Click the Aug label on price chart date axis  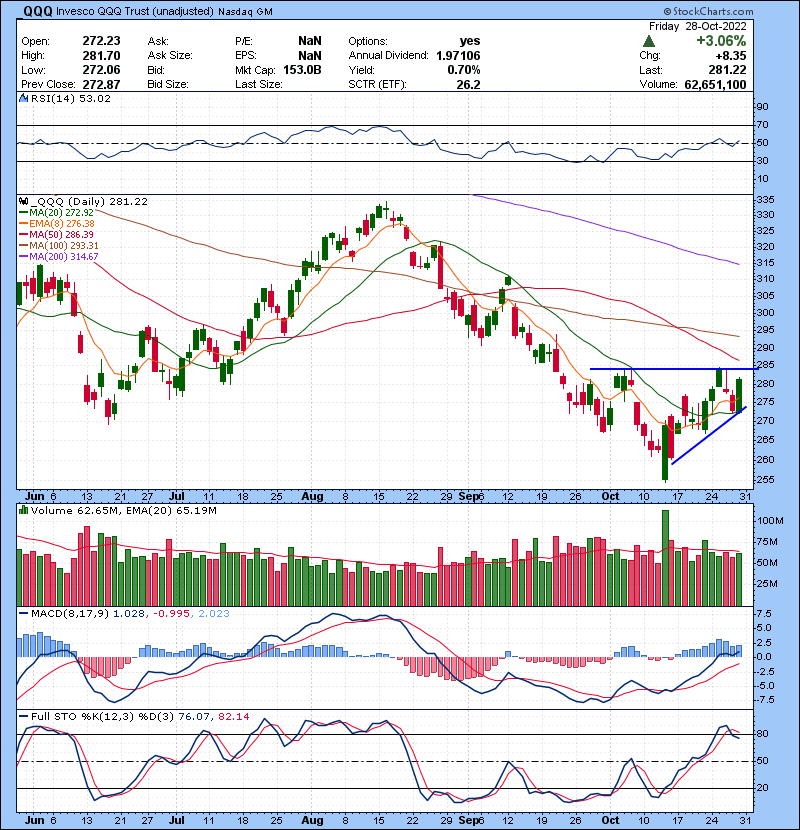tap(312, 497)
